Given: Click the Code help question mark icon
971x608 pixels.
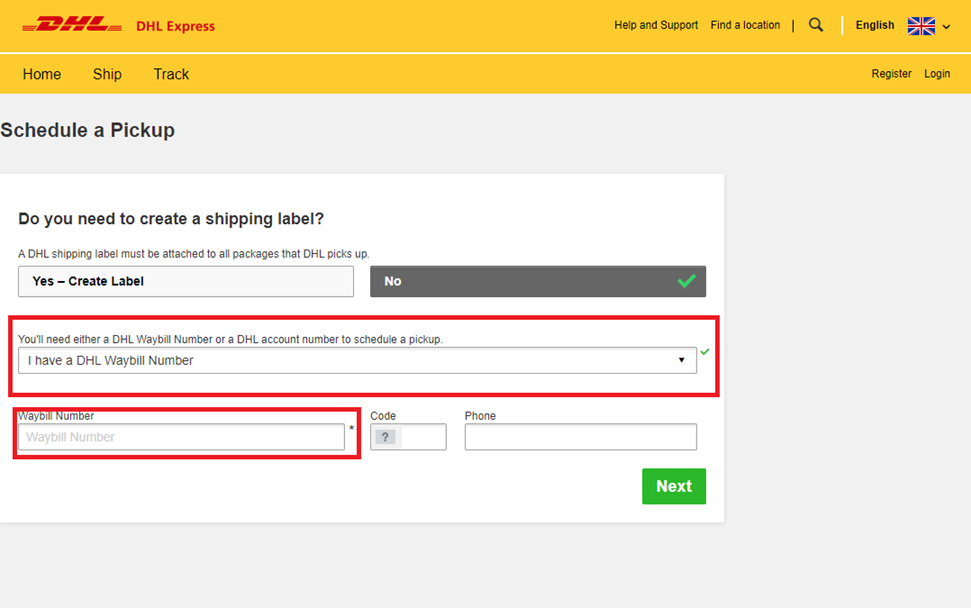Looking at the screenshot, I should pos(385,437).
